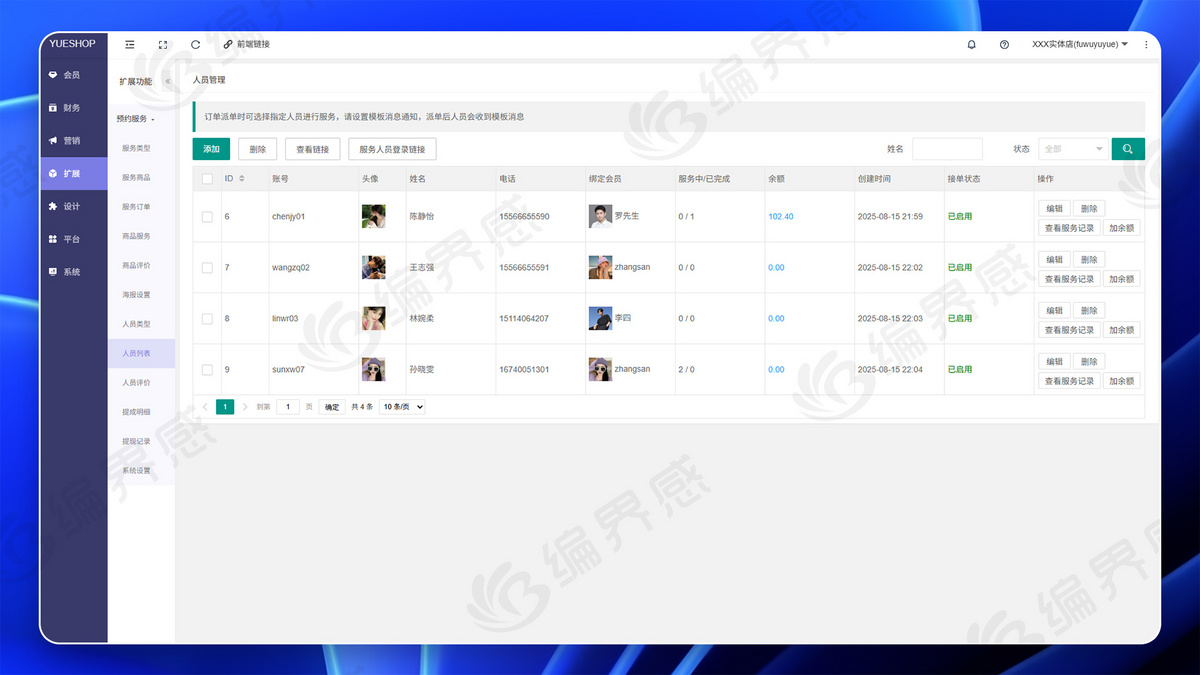Click phone number 16740051301
This screenshot has height=675, width=1200.
524,369
